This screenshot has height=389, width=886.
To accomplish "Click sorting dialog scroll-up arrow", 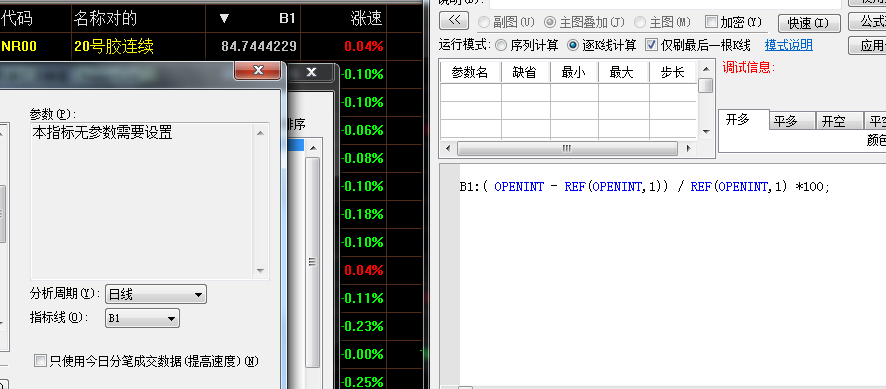I will coord(313,148).
